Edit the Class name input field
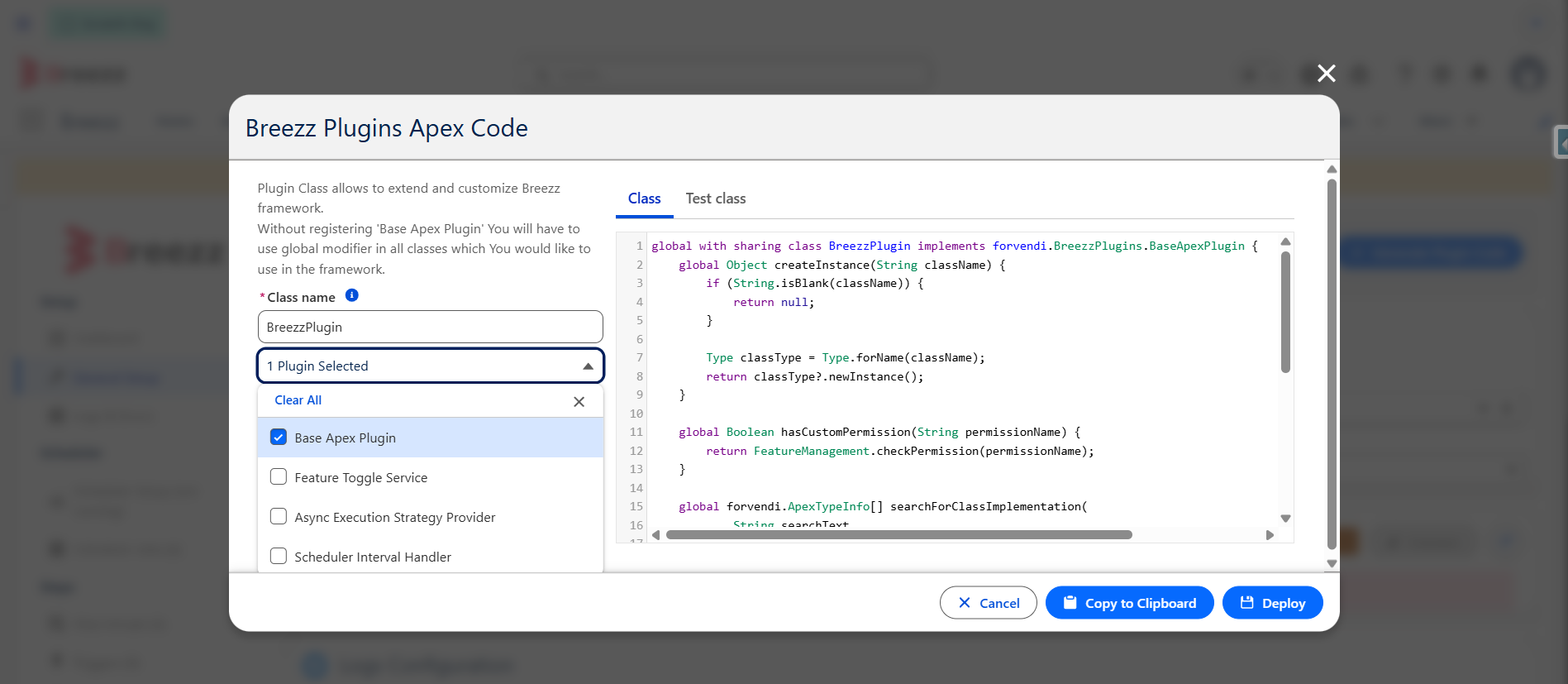1568x684 pixels. point(430,327)
